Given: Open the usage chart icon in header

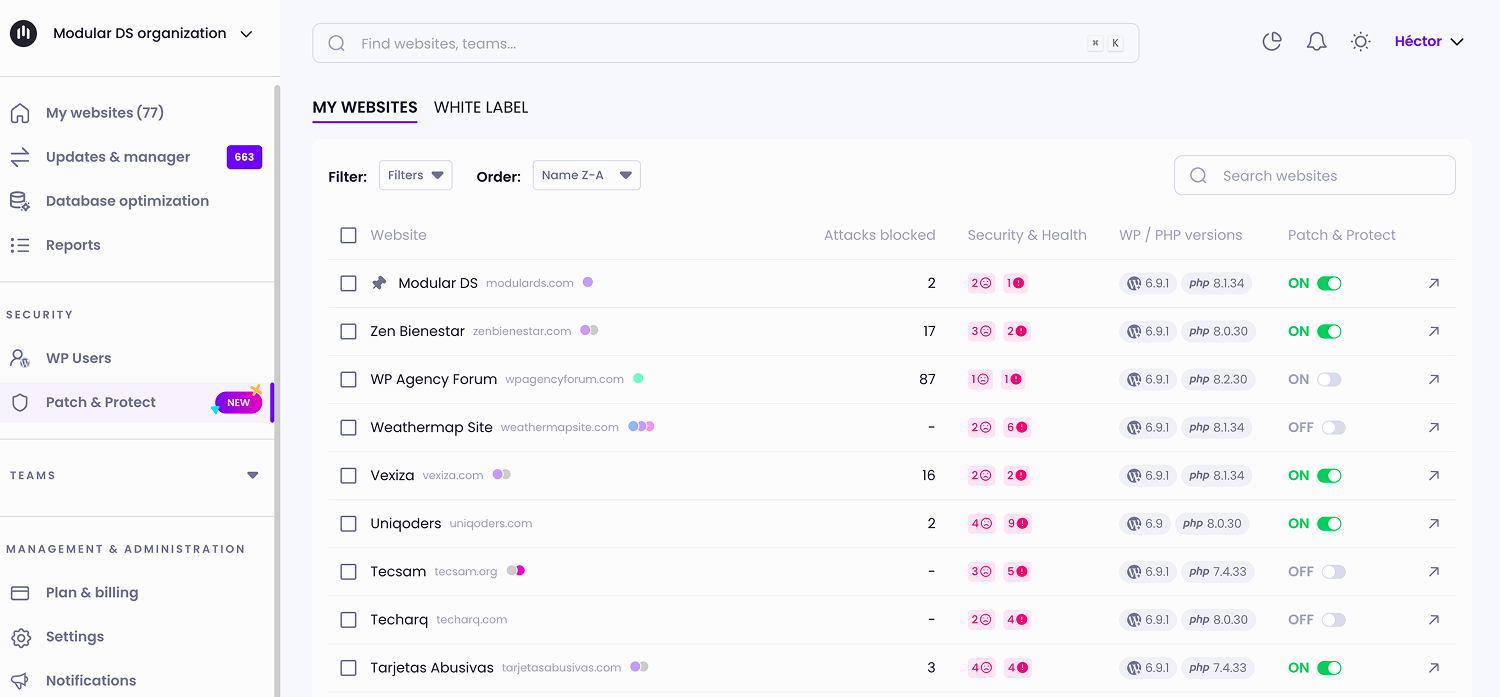Looking at the screenshot, I should [x=1272, y=41].
